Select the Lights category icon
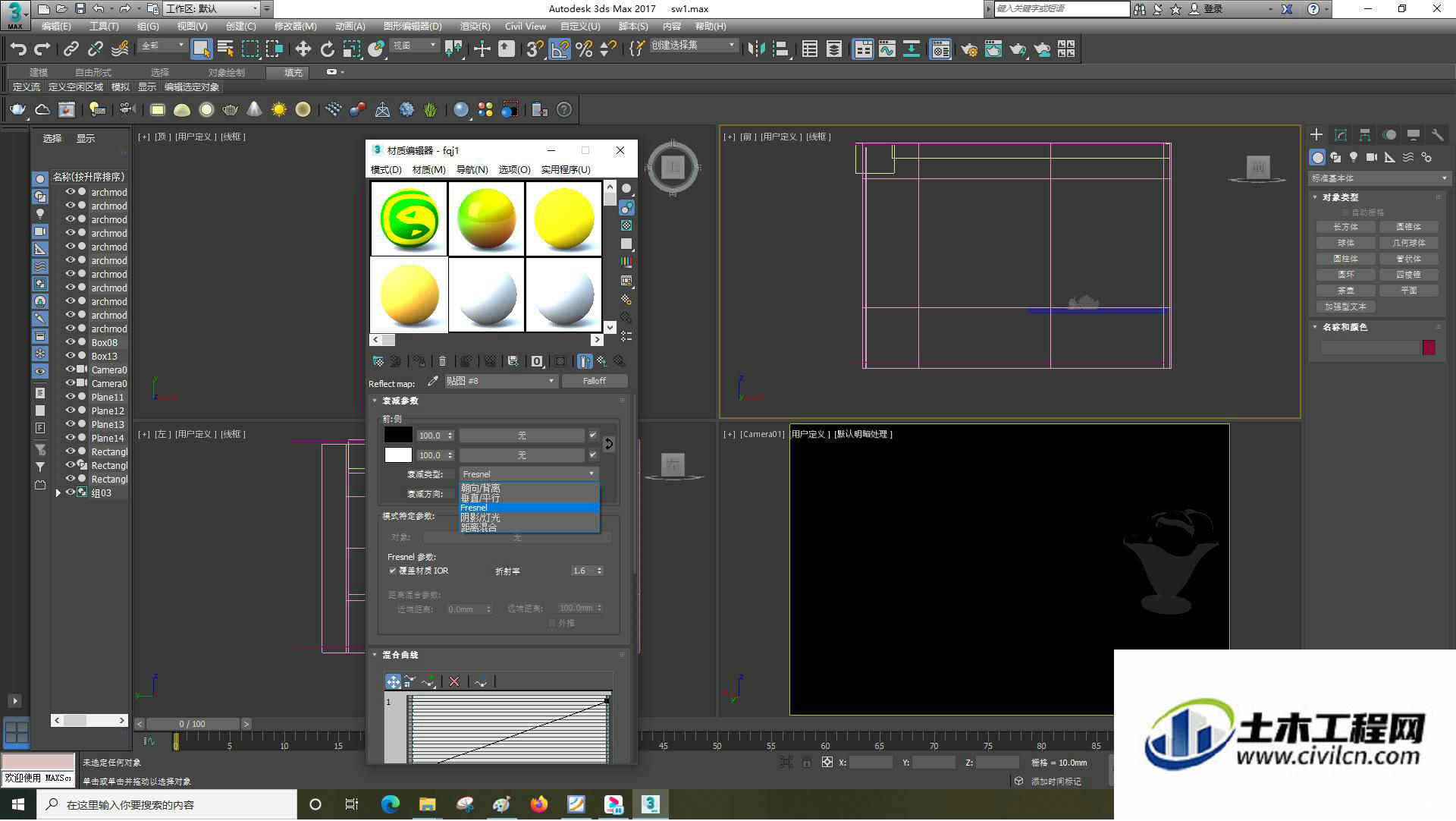Image resolution: width=1456 pixels, height=821 pixels. tap(1354, 157)
